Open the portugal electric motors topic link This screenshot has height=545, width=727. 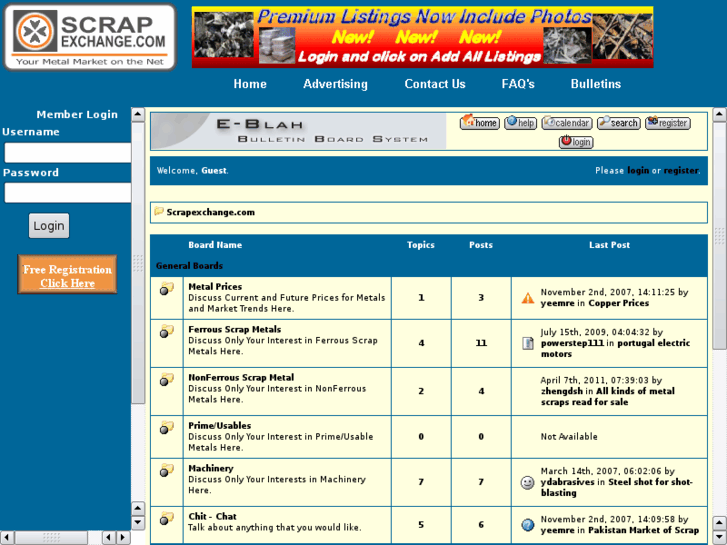615,348
